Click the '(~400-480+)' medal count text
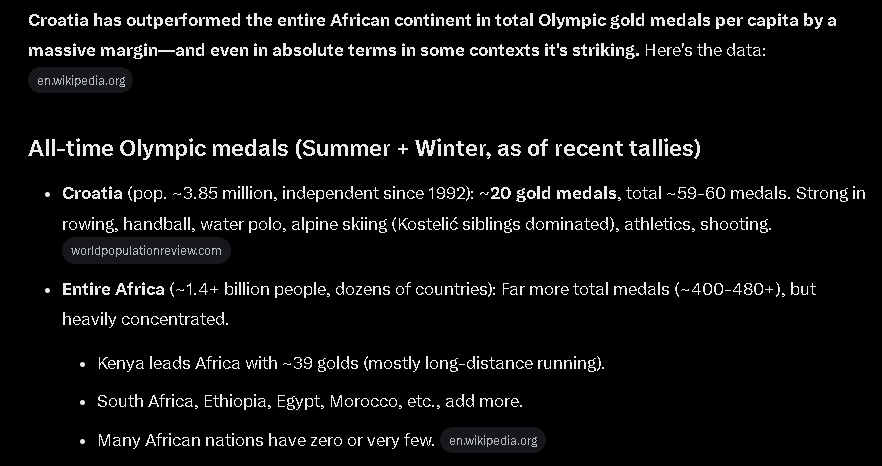This screenshot has height=466, width=882. [x=730, y=289]
